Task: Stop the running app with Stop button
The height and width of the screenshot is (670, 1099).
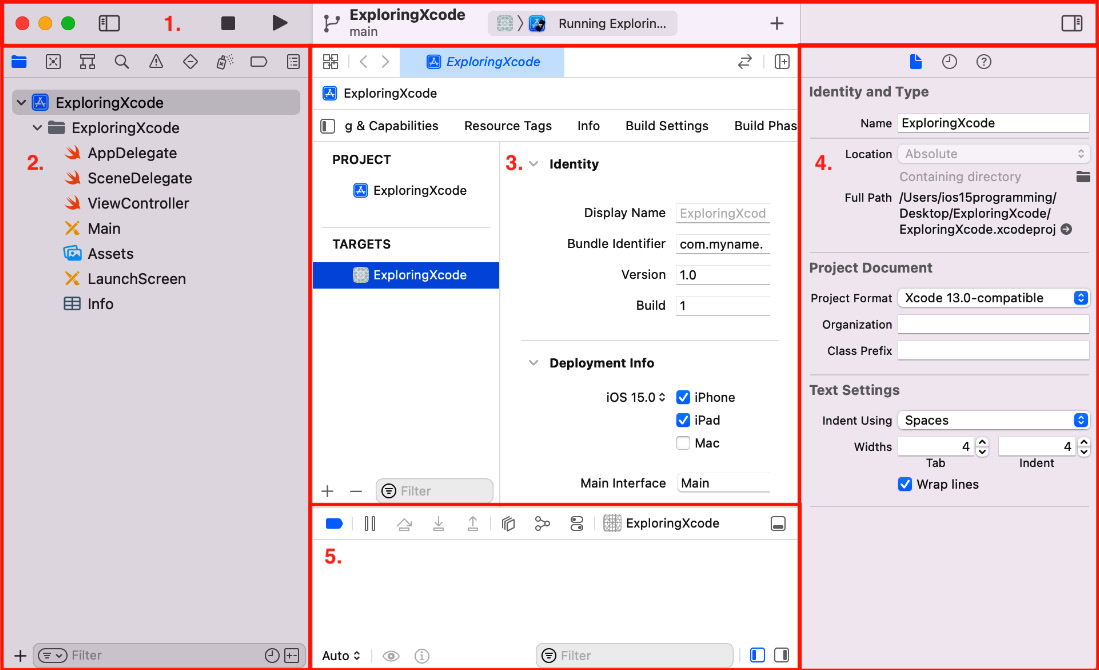Action: coord(228,23)
